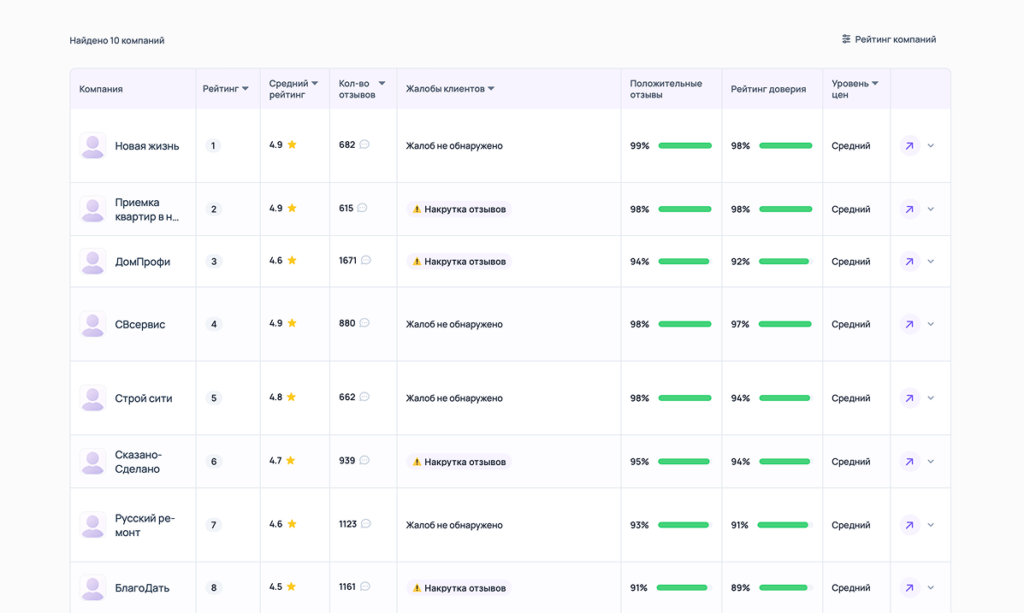Sort by Кол-во отзывов column header
The width and height of the screenshot is (1024, 613).
pyautogui.click(x=361, y=89)
